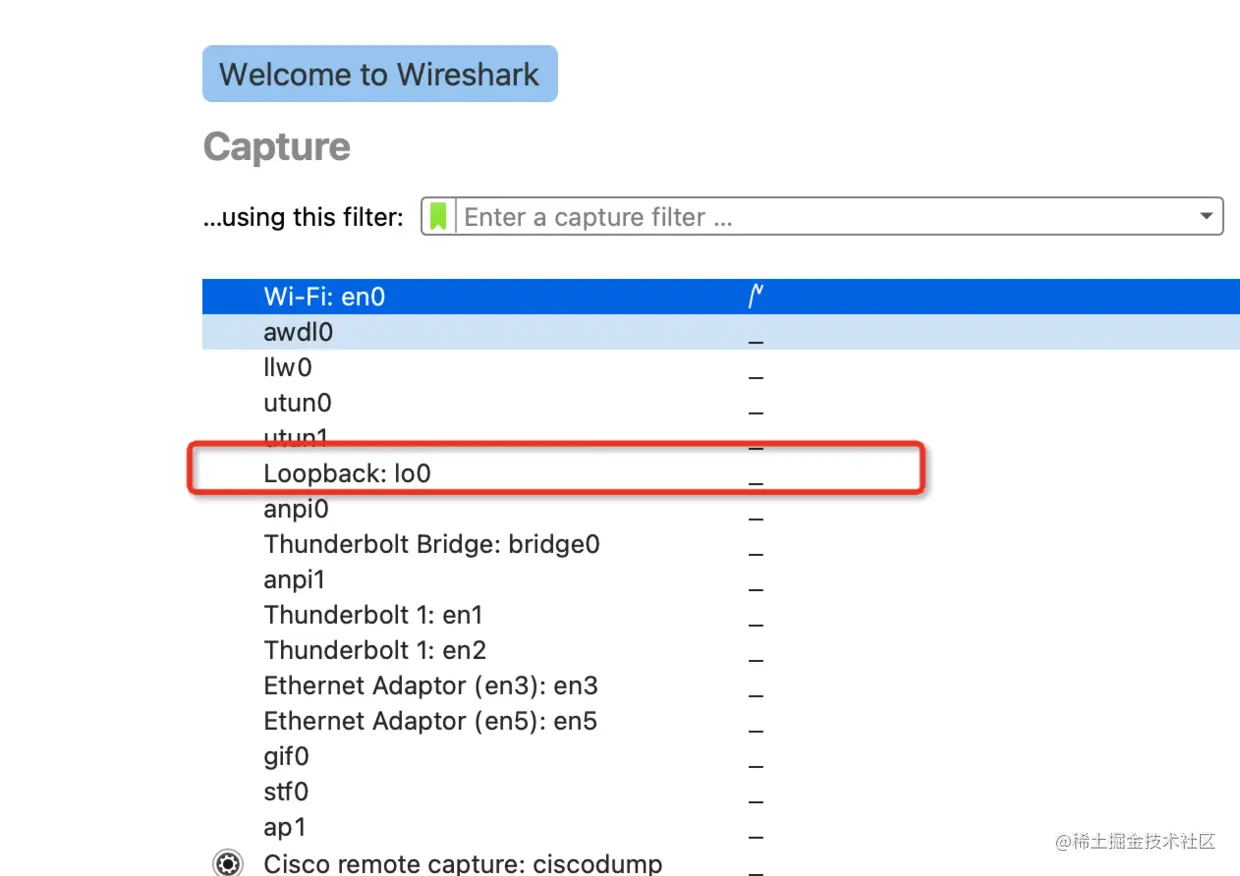The width and height of the screenshot is (1240, 876).
Task: Click the Wi-Fi en0 traffic sparkline
Action: 757,296
